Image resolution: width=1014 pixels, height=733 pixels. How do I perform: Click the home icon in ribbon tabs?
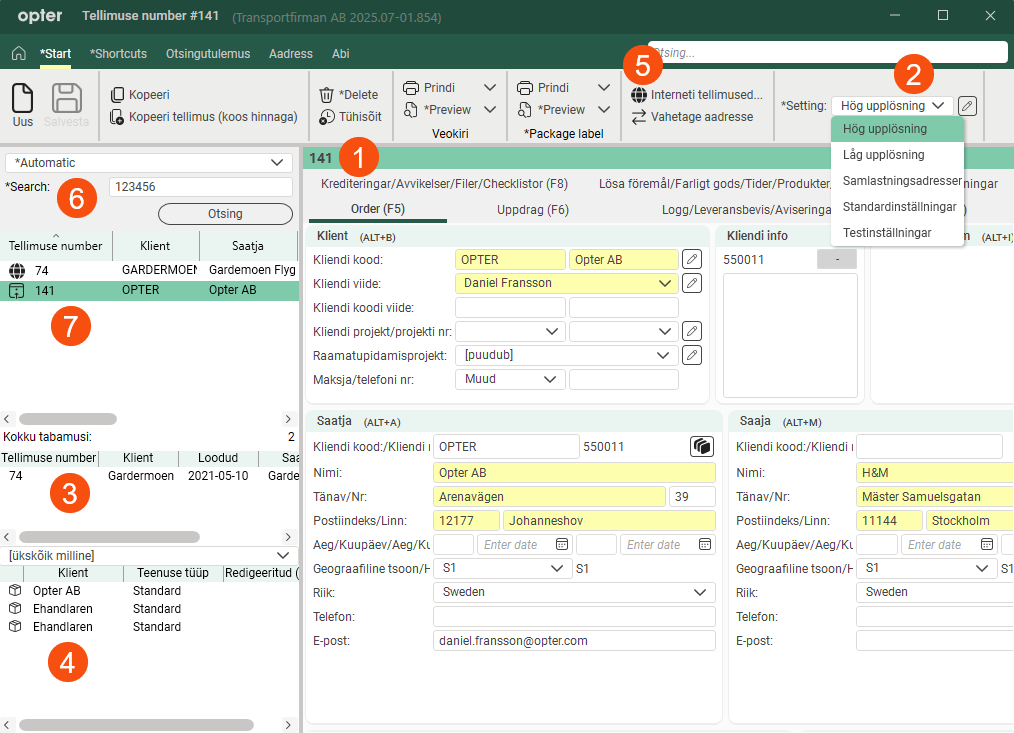18,54
